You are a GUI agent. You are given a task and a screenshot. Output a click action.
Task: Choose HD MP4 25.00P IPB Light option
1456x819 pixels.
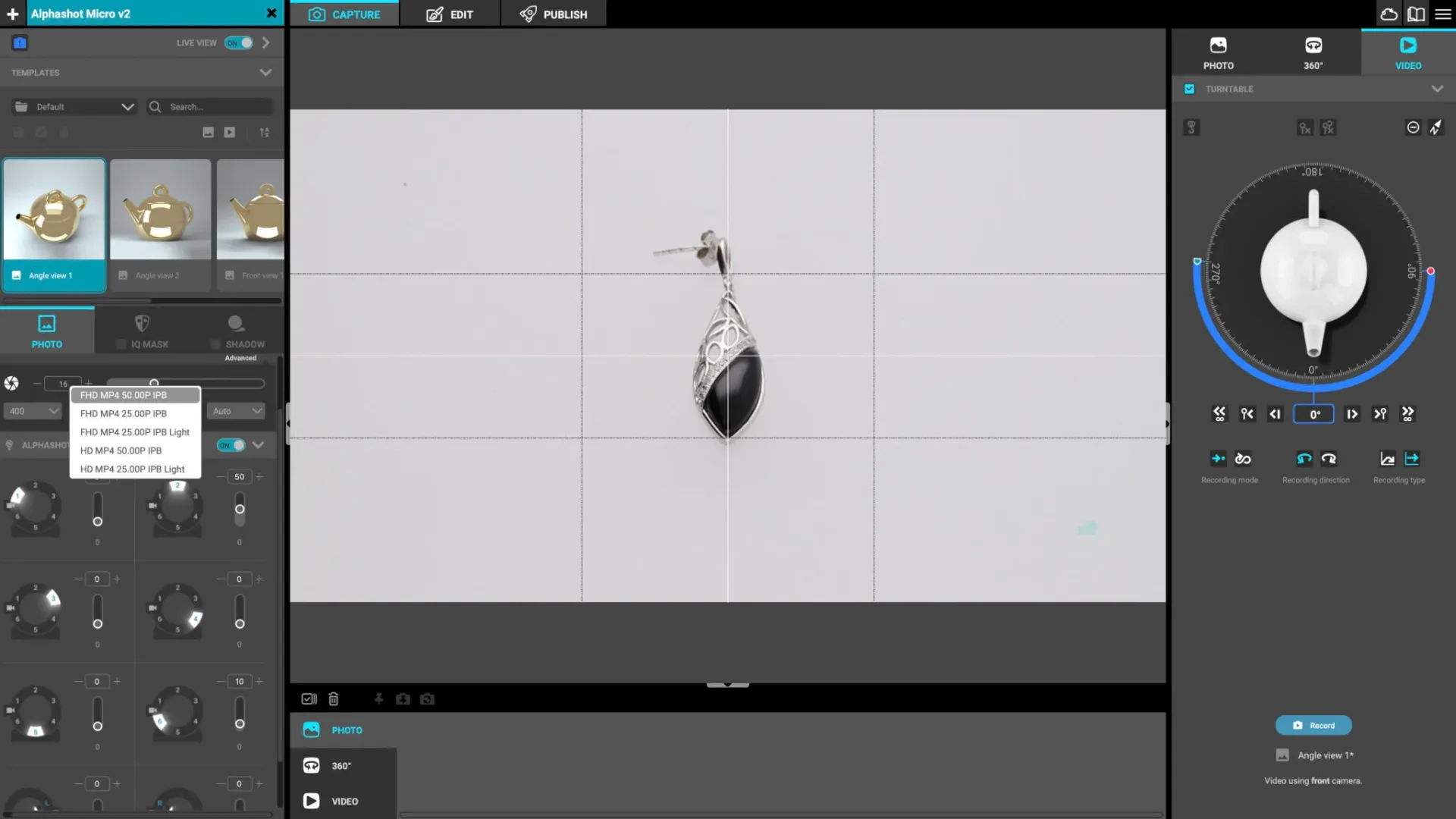(133, 469)
